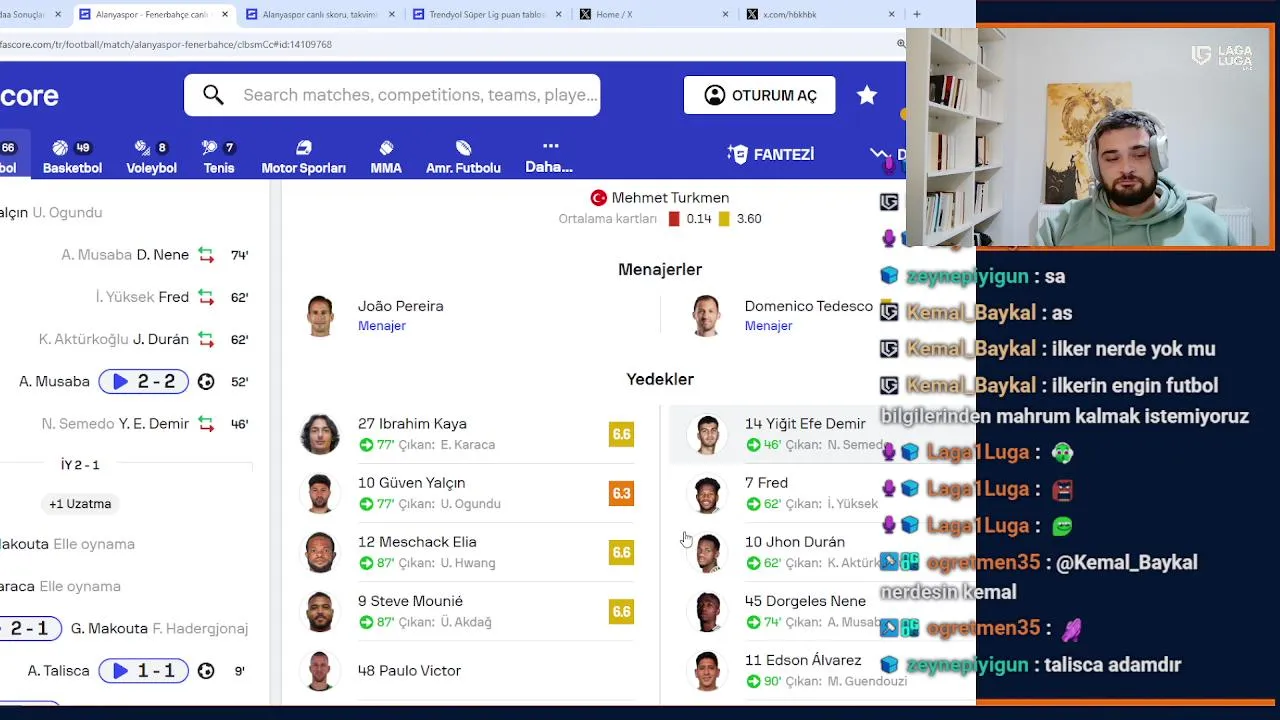
Task: Click green sub-in arrow under Ibrahim Kaya
Action: [366, 445]
